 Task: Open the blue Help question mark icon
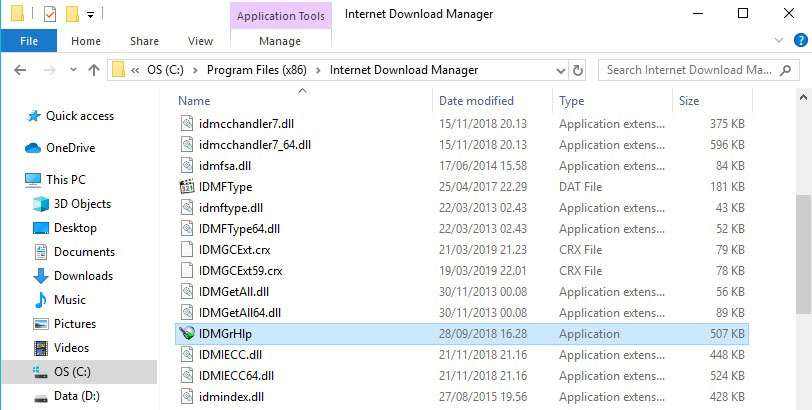[801, 40]
